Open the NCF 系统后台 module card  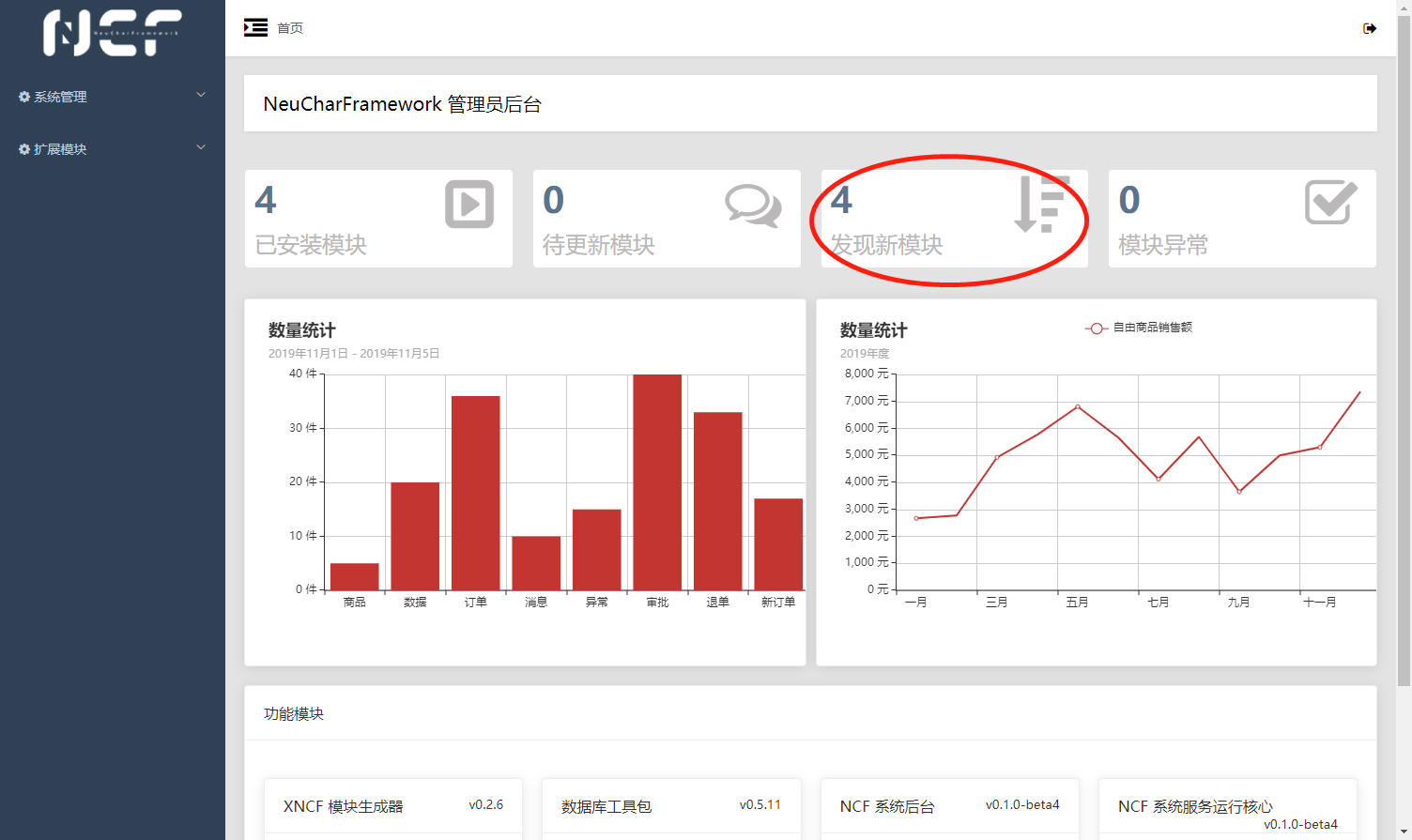tap(950, 808)
